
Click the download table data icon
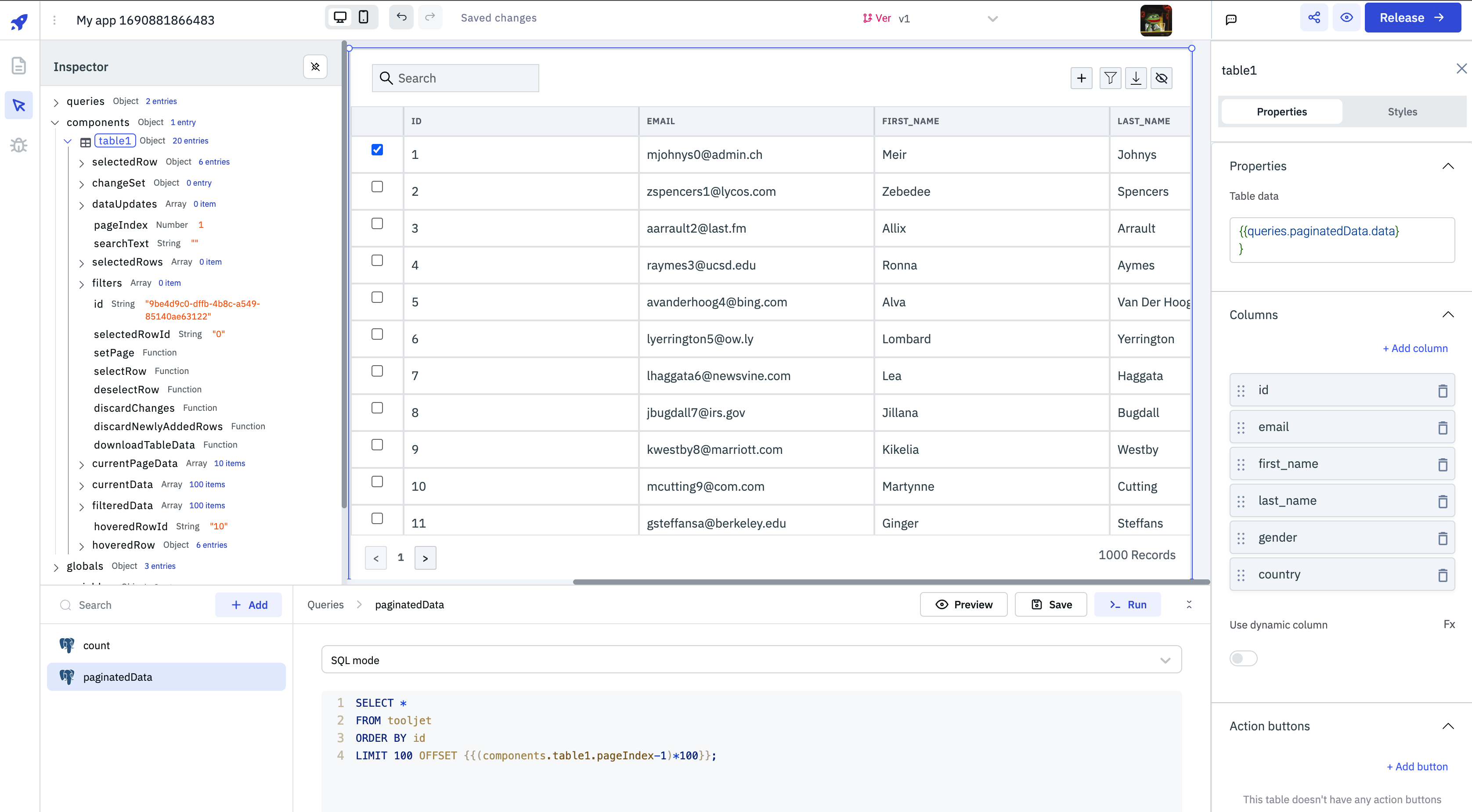pos(1136,78)
